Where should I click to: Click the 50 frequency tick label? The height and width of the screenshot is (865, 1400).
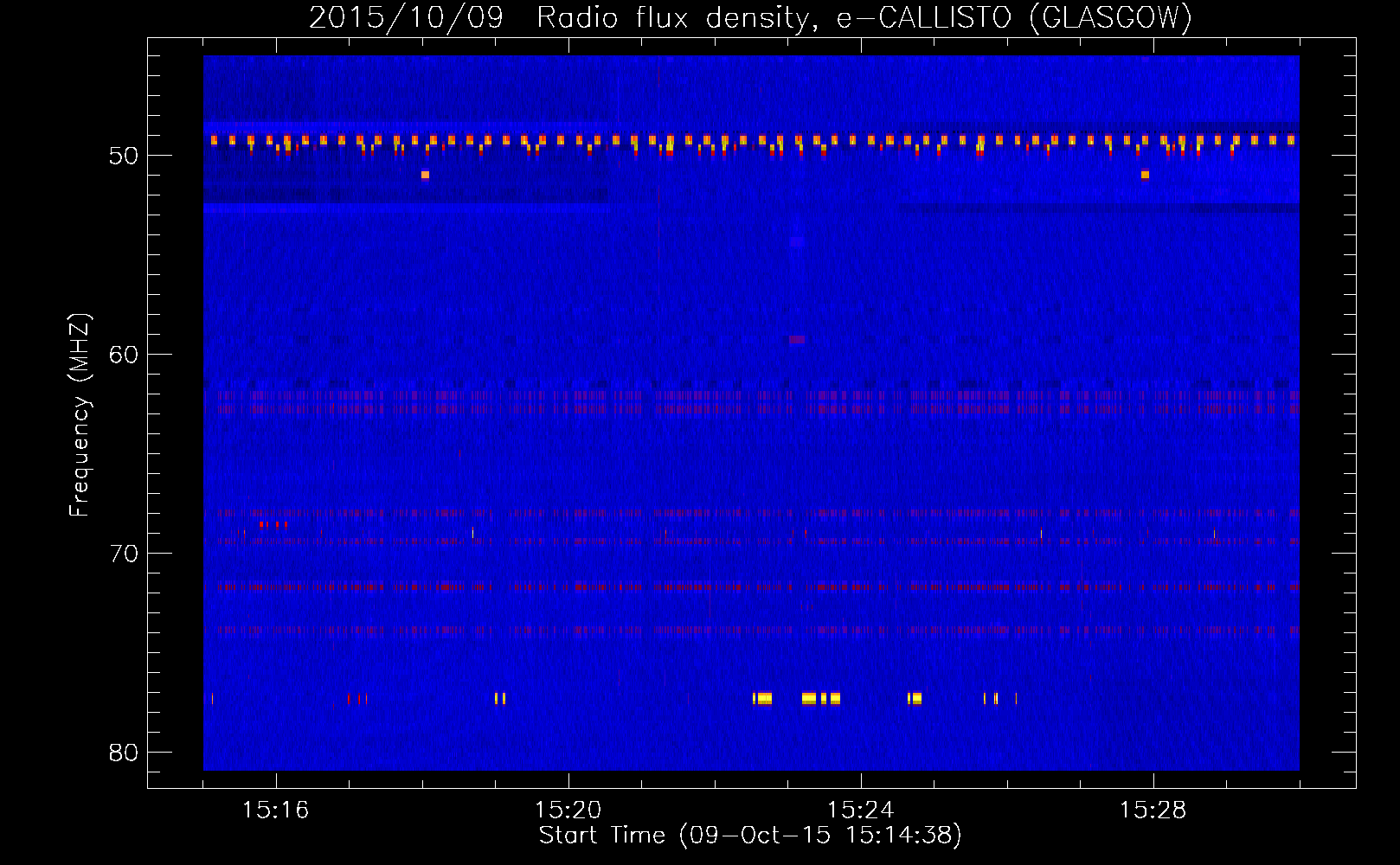tap(124, 156)
